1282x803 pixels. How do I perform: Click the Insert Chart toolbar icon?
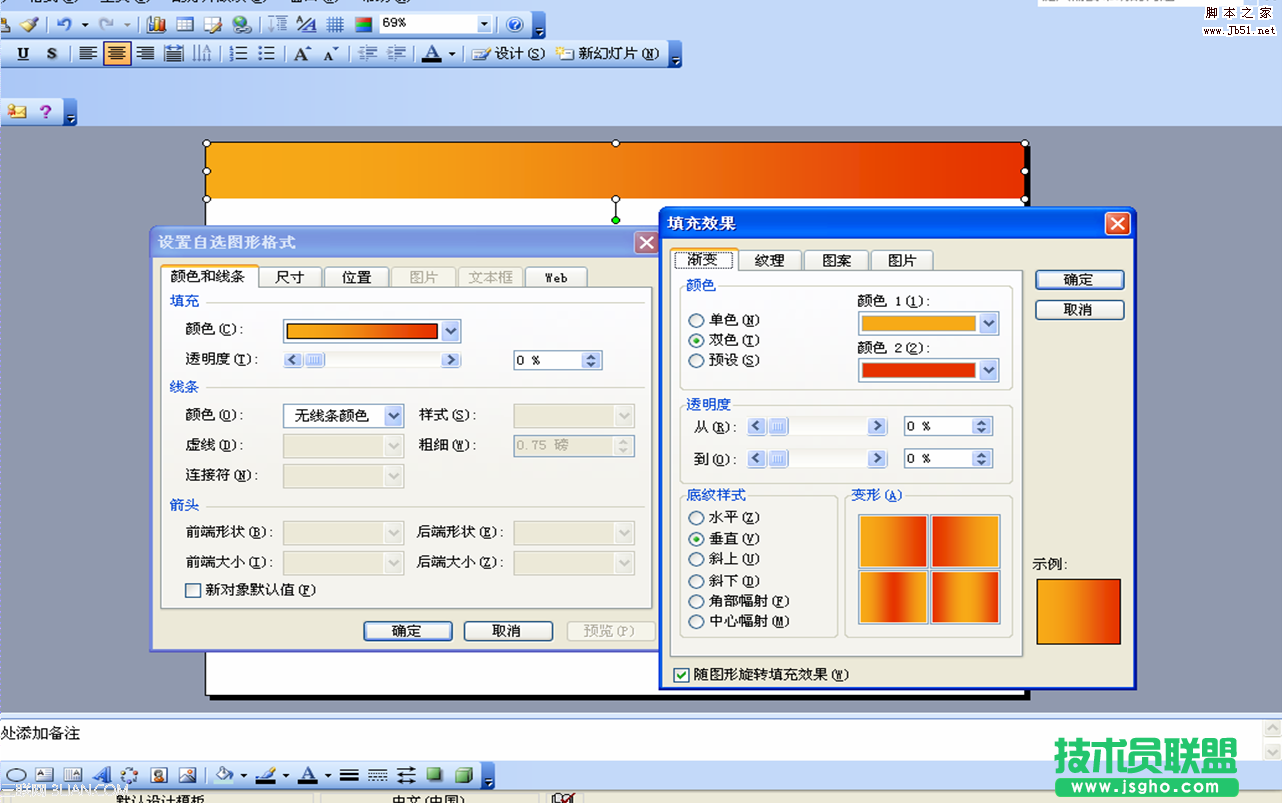[x=158, y=24]
